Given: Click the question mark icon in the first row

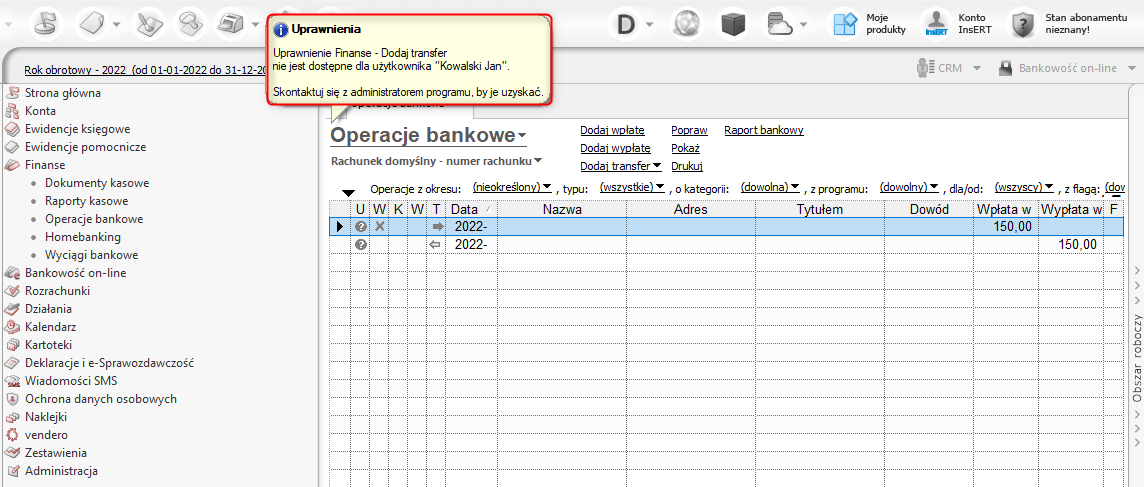Looking at the screenshot, I should 360,226.
